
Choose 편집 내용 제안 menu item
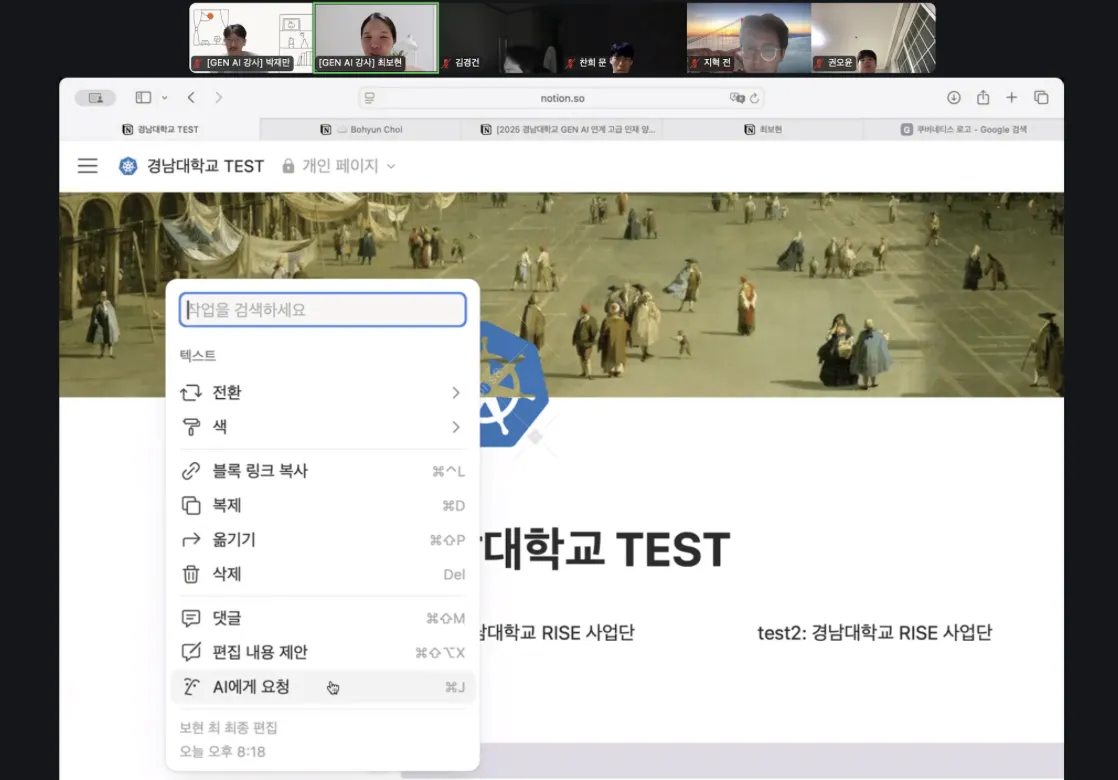pyautogui.click(x=322, y=652)
